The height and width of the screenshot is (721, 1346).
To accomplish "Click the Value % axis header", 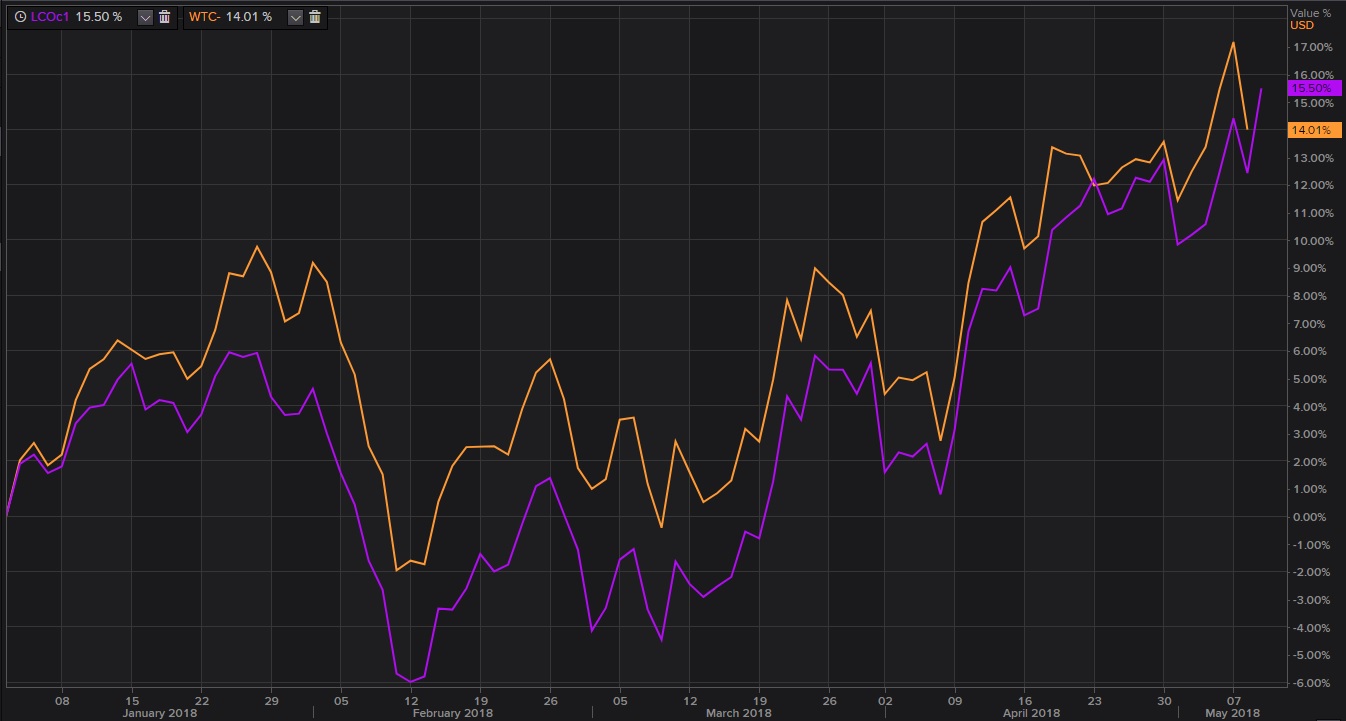I will coord(1310,13).
